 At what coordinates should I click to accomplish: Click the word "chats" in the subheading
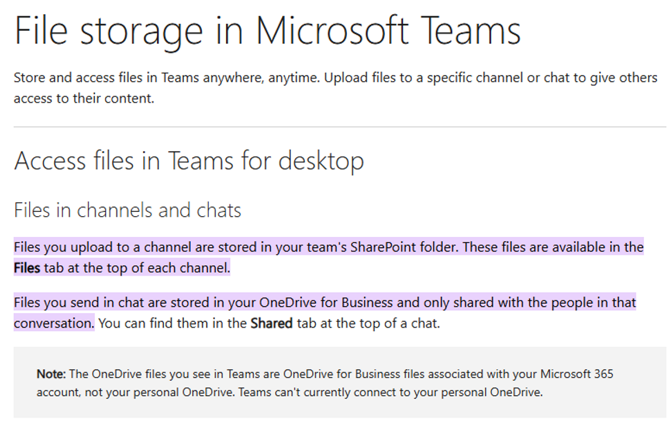(x=217, y=211)
